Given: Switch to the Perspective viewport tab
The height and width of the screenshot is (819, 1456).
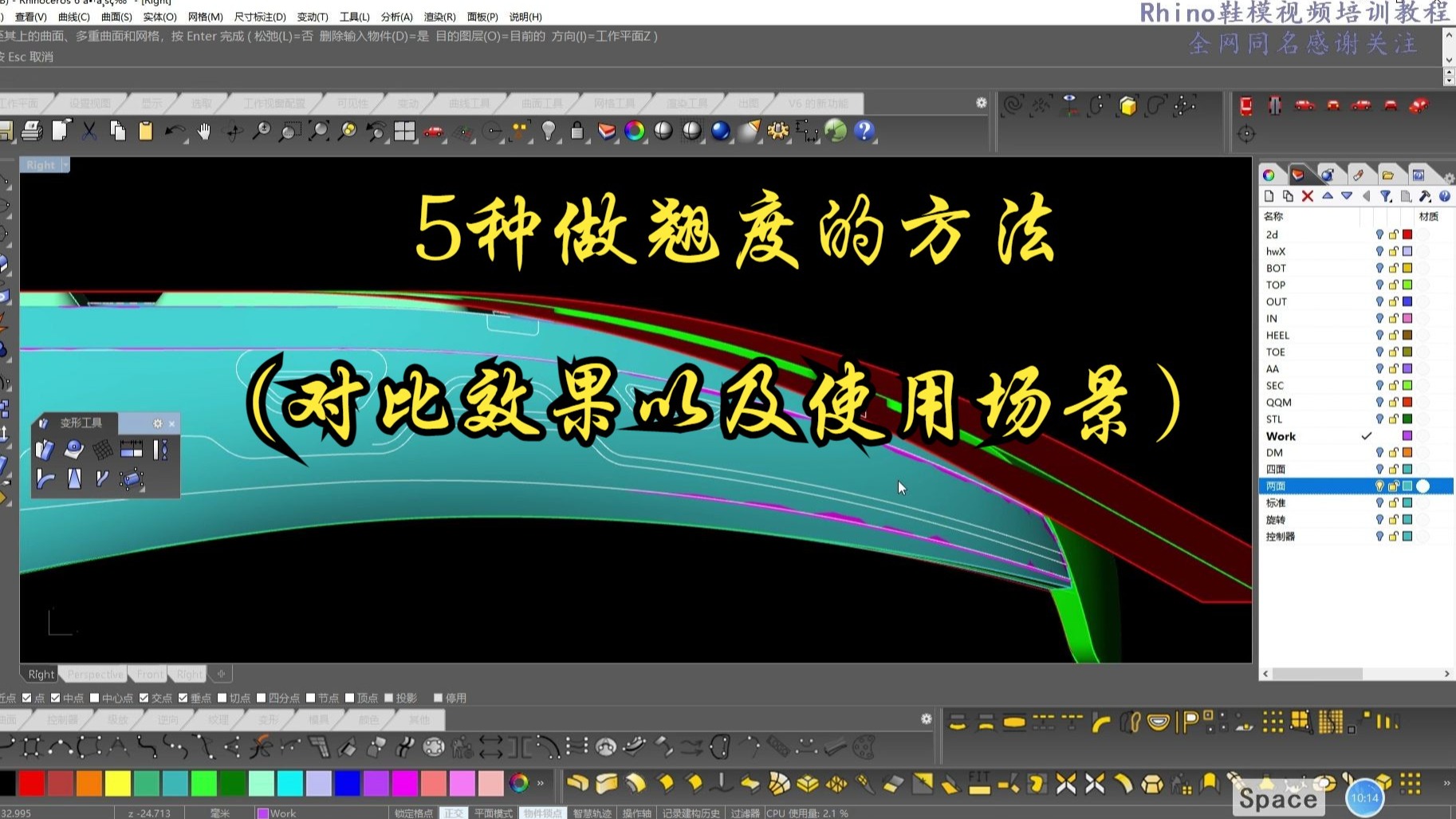Looking at the screenshot, I should click(94, 674).
